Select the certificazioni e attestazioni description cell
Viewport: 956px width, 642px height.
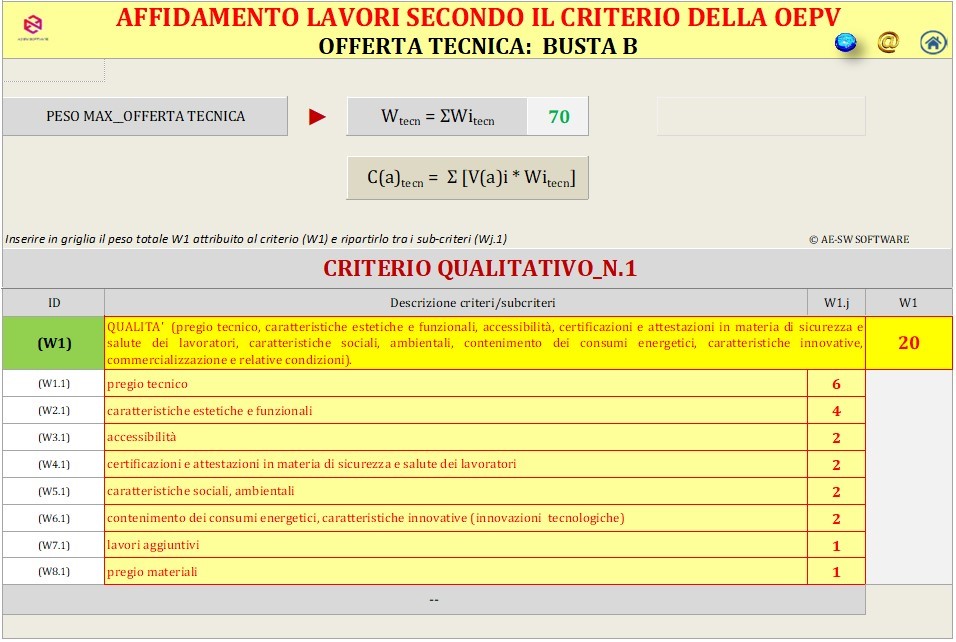click(455, 464)
